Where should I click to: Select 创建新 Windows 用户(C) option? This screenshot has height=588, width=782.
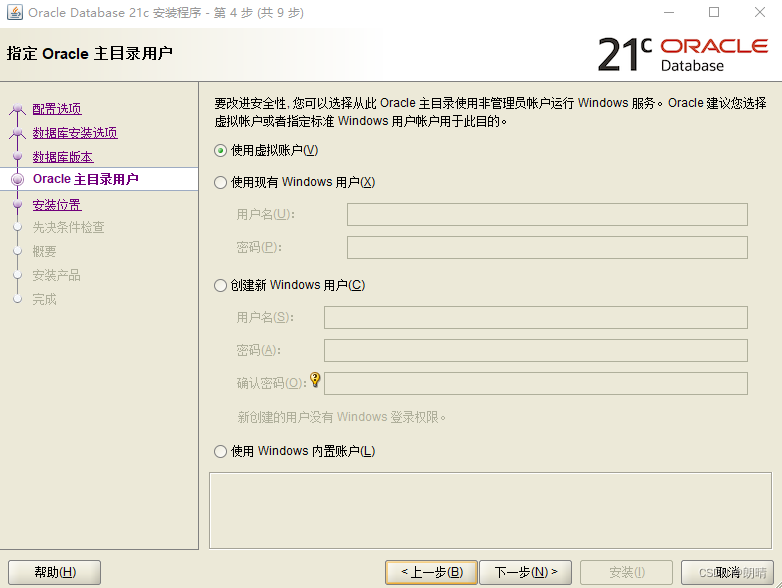pyautogui.click(x=220, y=286)
